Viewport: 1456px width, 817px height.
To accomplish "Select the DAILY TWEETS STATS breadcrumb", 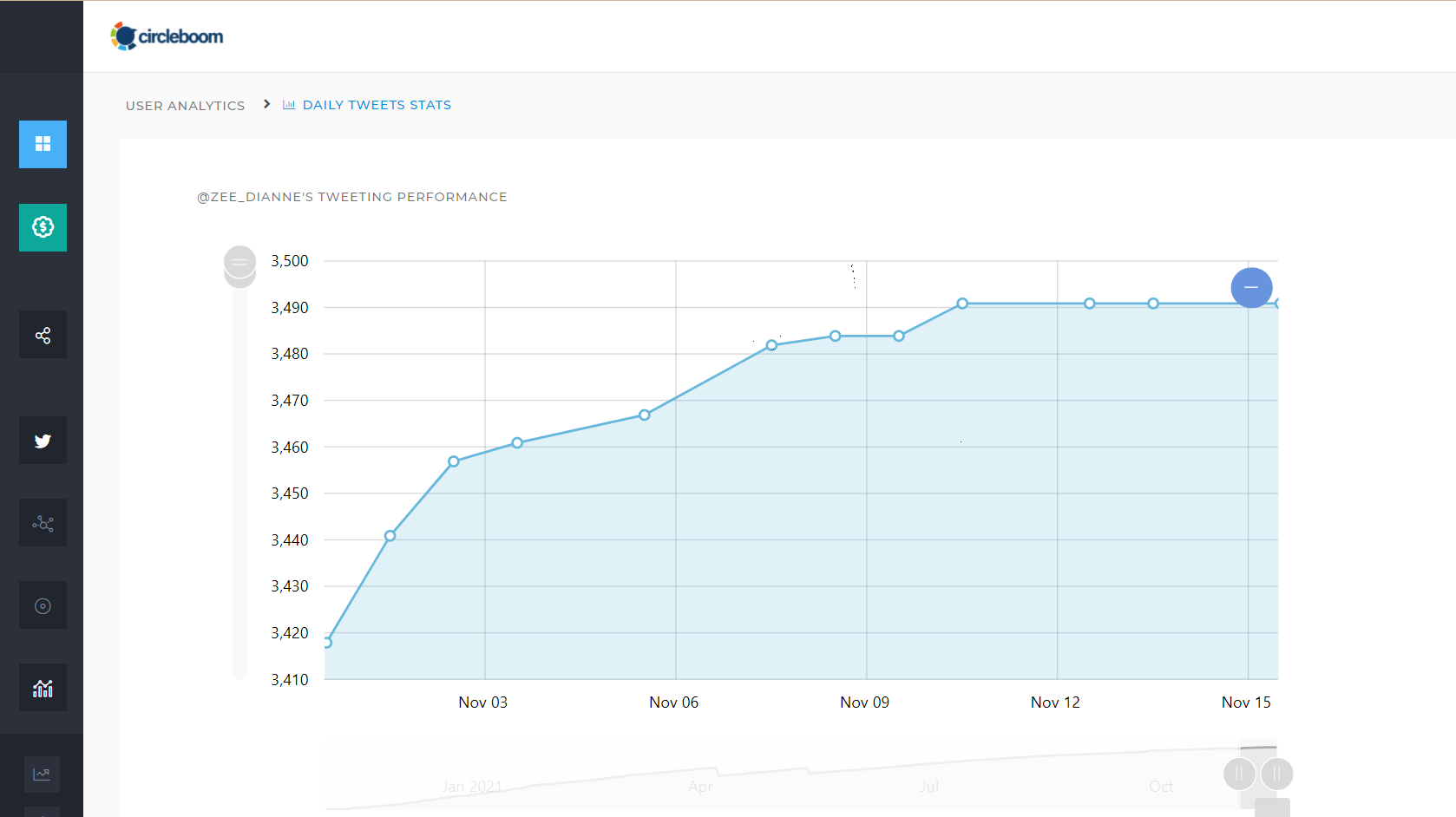I will point(377,104).
